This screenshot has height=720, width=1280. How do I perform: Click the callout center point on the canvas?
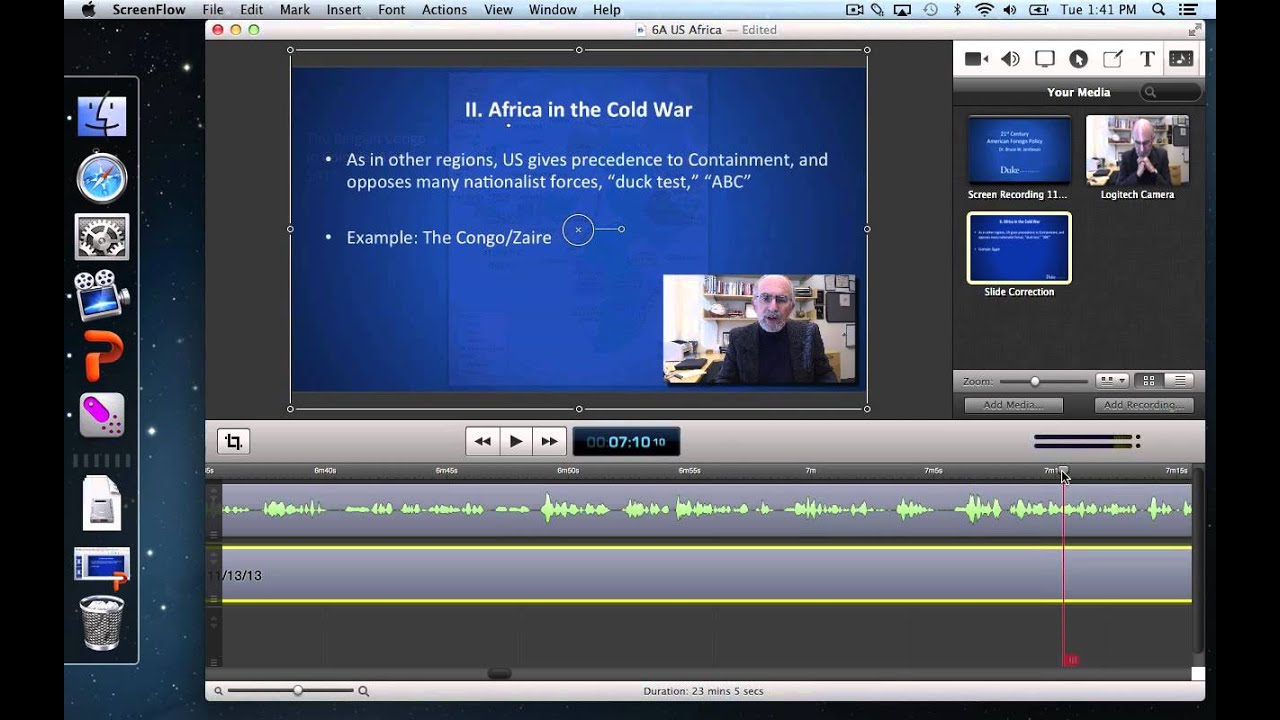(578, 230)
